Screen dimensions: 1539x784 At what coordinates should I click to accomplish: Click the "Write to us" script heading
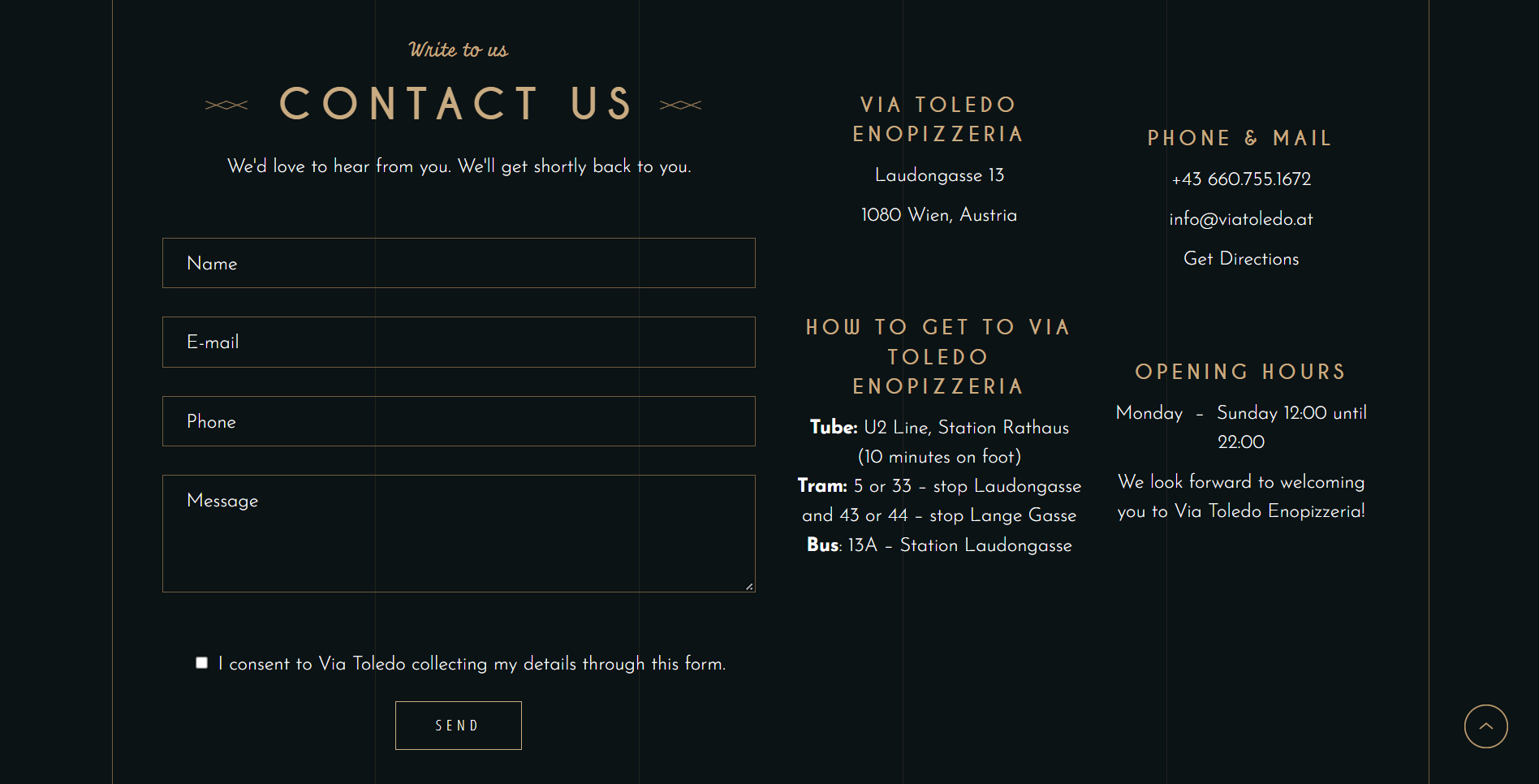point(459,50)
